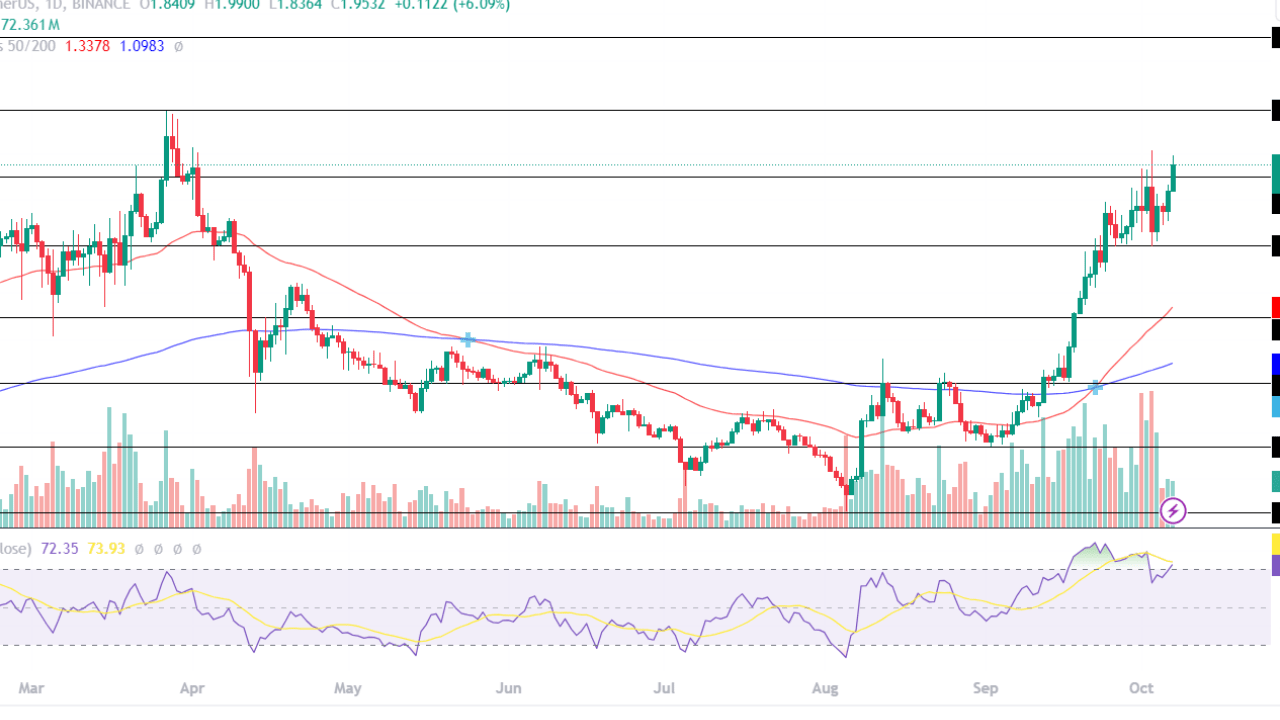The image size is (1280, 720).
Task: Click the high price H1.9900
Action: click(x=230, y=4)
